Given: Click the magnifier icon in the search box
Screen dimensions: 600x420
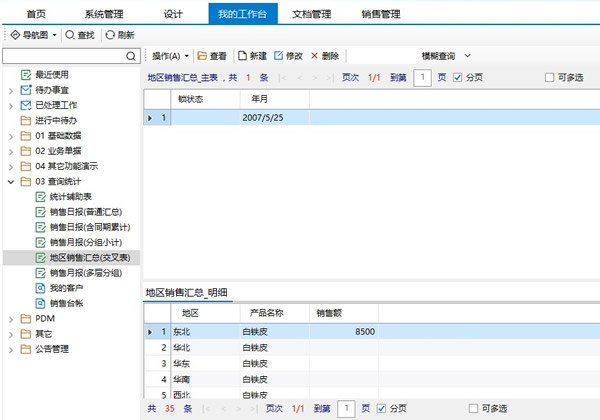Looking at the screenshot, I should coord(131,57).
